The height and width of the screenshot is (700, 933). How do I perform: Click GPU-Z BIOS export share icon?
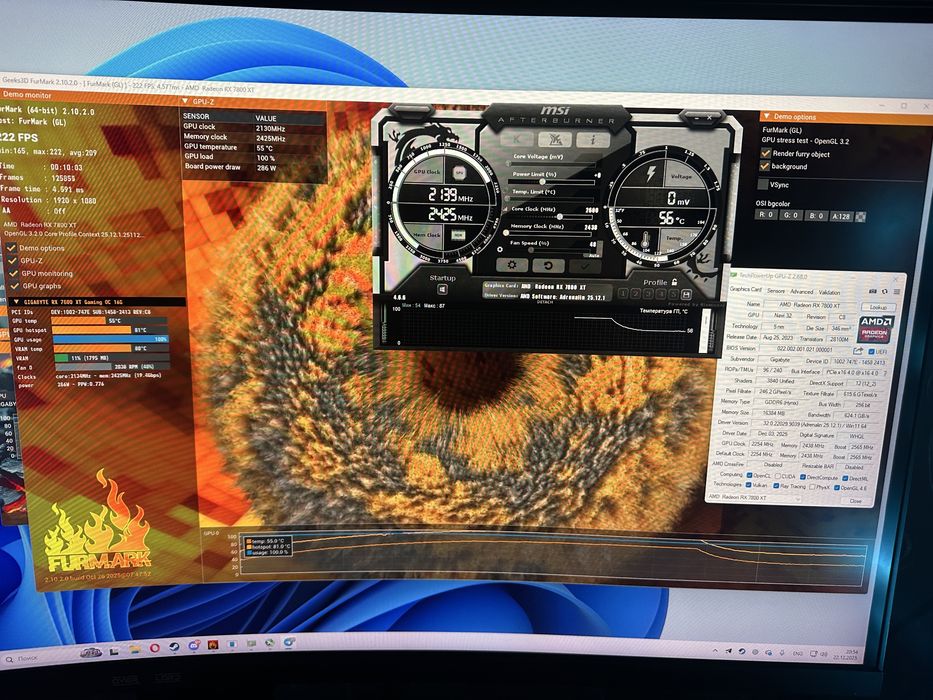[x=857, y=351]
